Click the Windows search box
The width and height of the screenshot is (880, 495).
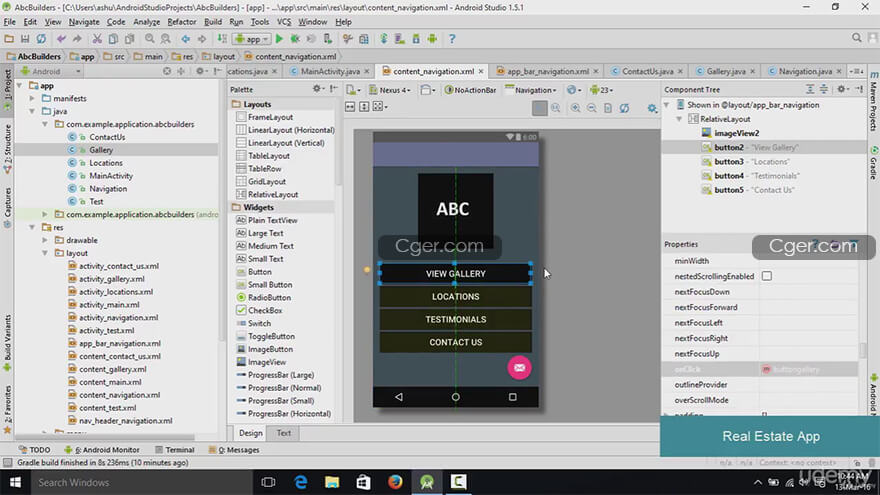[x=139, y=482]
